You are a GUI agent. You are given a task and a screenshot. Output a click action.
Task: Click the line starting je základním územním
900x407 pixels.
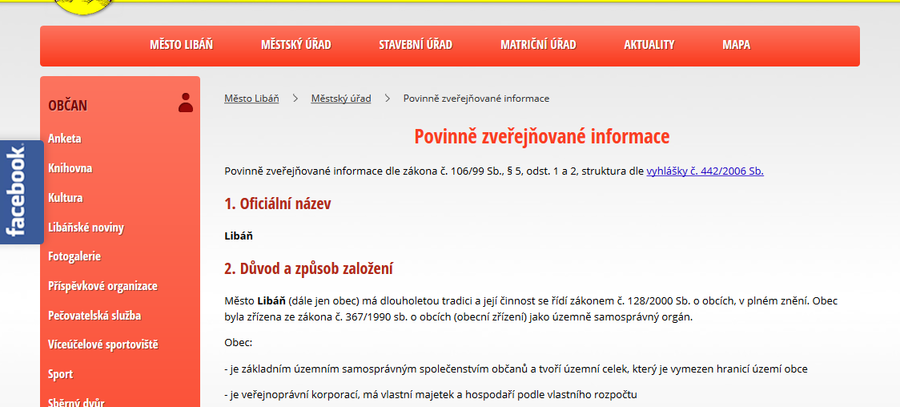point(516,369)
